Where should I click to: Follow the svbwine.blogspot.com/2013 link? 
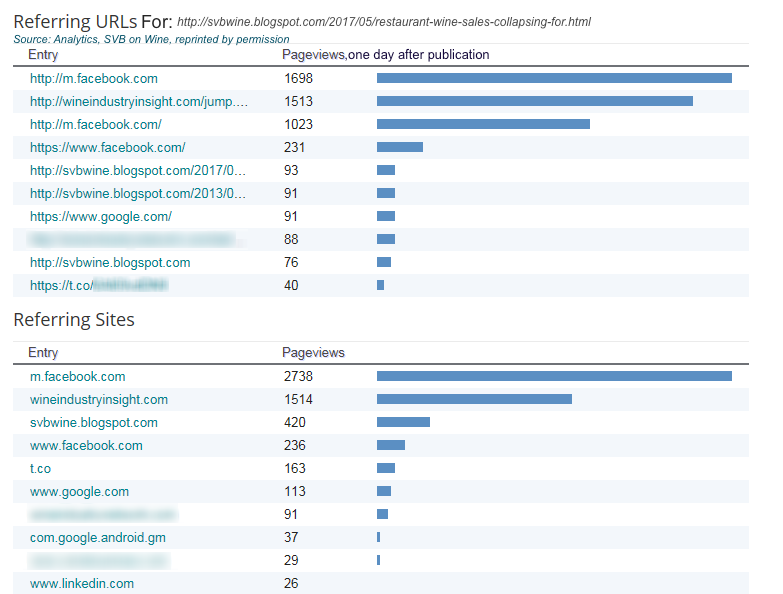[x=138, y=193]
